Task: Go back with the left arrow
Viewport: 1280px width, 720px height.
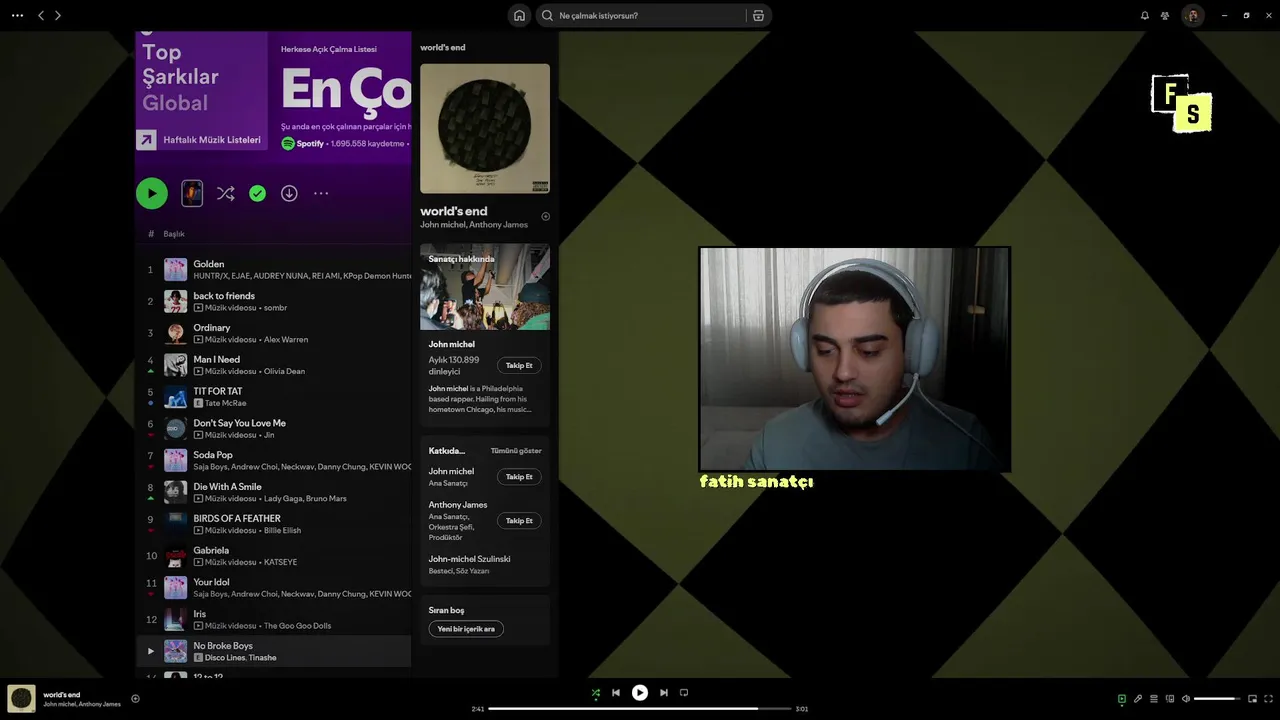Action: (x=41, y=15)
